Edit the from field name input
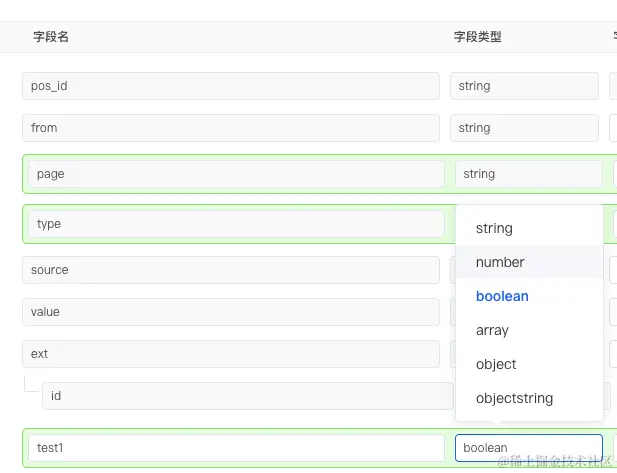The height and width of the screenshot is (473, 617). (231, 128)
